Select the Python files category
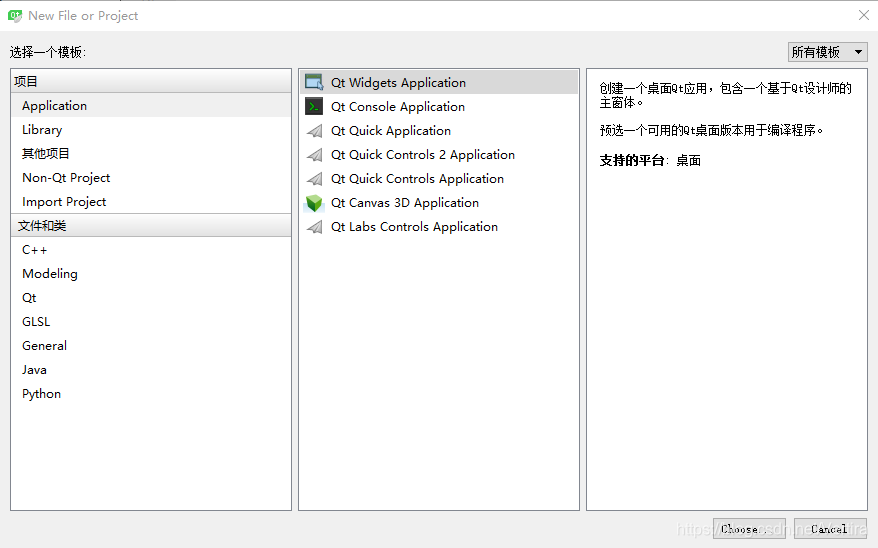 (151, 394)
